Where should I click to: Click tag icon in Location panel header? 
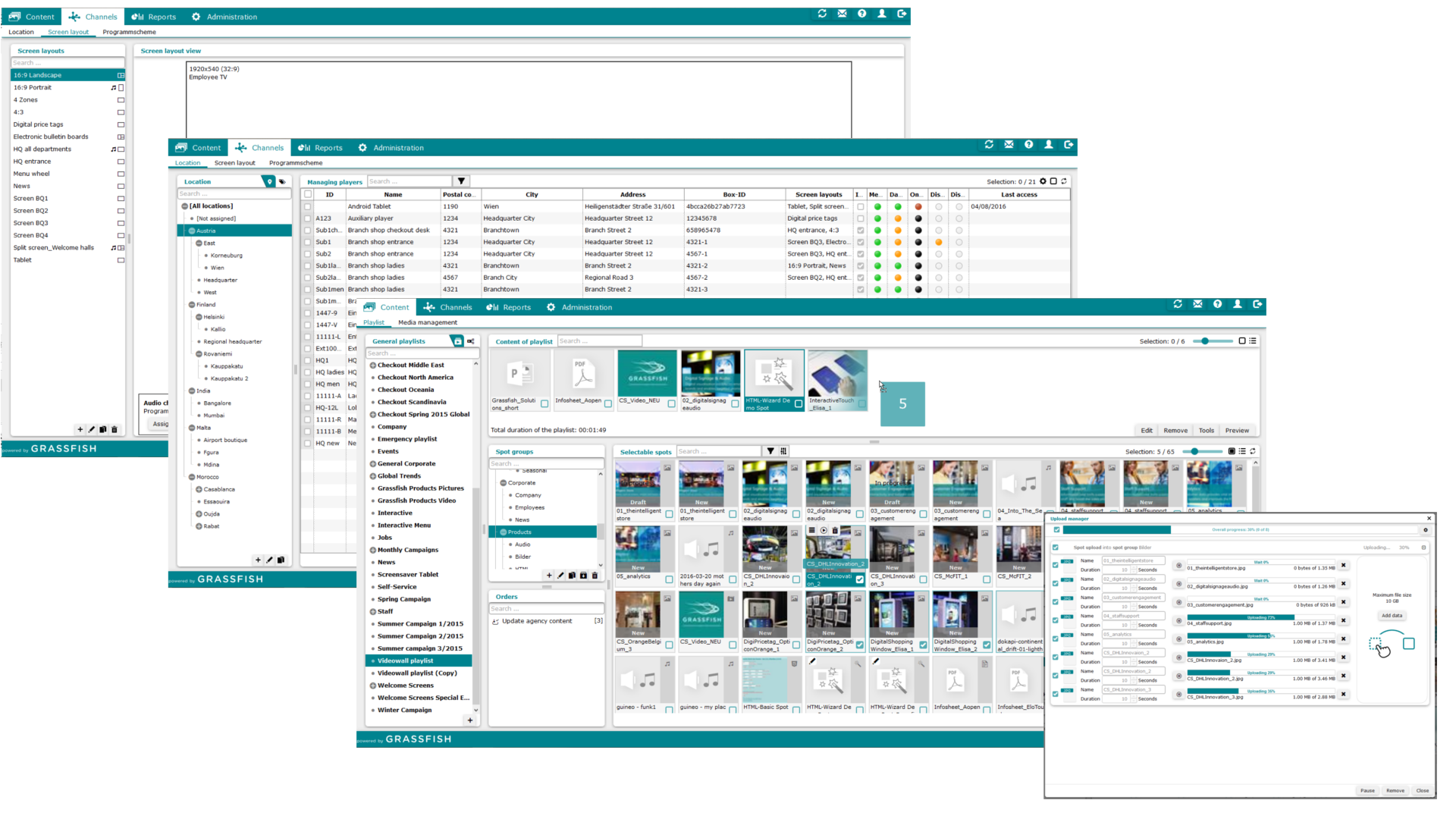pos(282,182)
